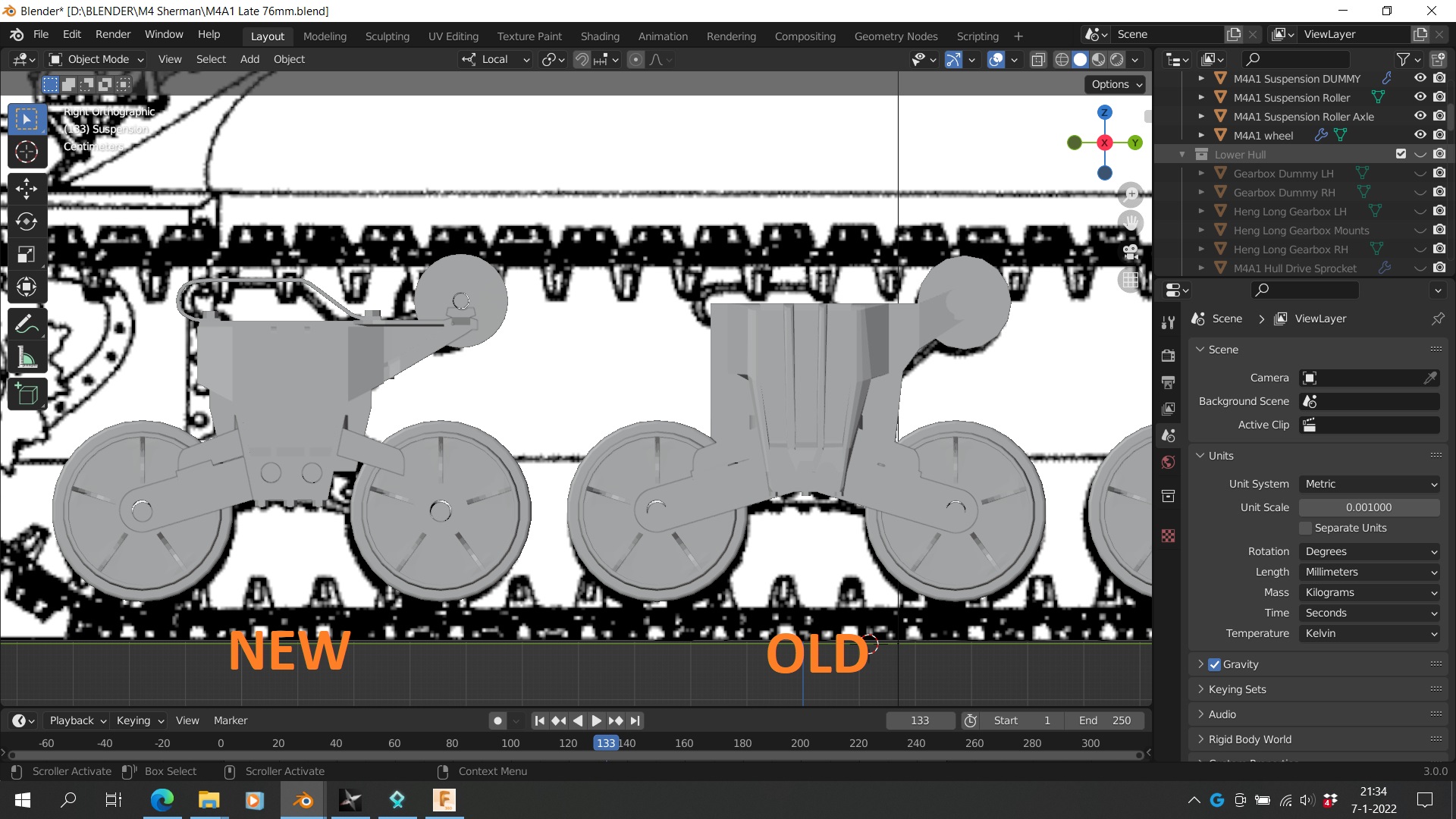Select the Move tool in the toolbar
The width and height of the screenshot is (1456, 819).
(27, 188)
